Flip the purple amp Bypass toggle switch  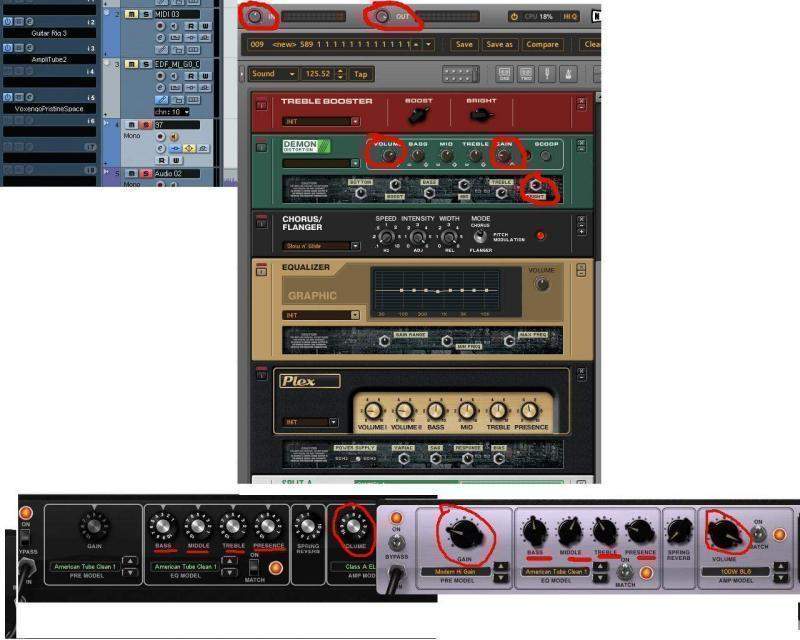397,541
